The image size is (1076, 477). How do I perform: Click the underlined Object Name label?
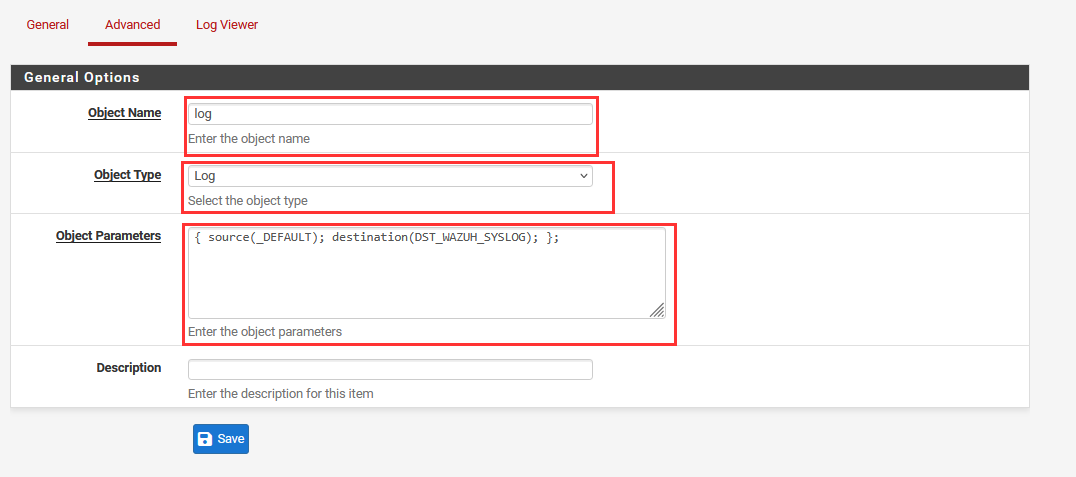tap(125, 113)
